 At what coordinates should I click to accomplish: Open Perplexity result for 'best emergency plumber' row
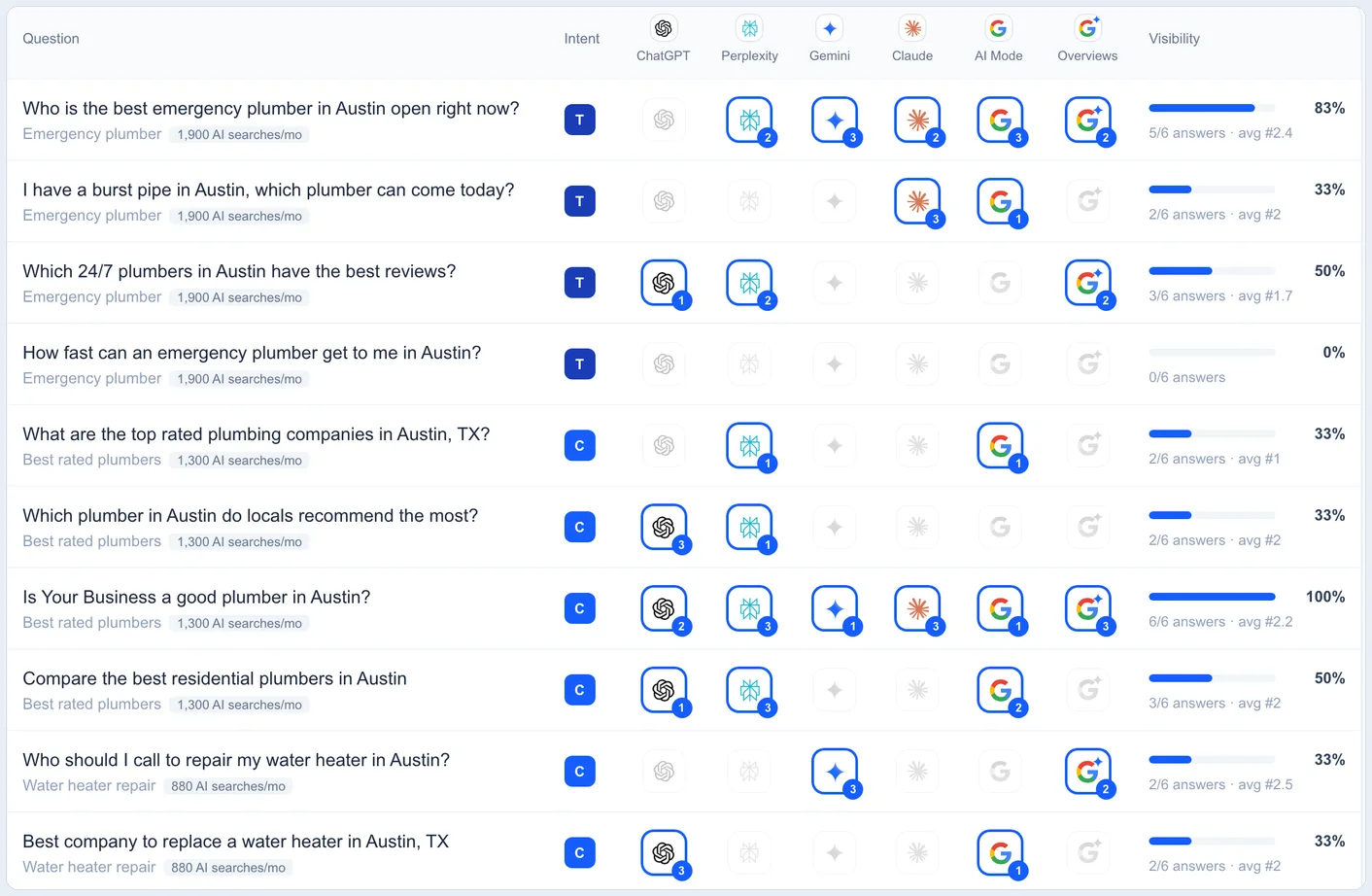[750, 121]
